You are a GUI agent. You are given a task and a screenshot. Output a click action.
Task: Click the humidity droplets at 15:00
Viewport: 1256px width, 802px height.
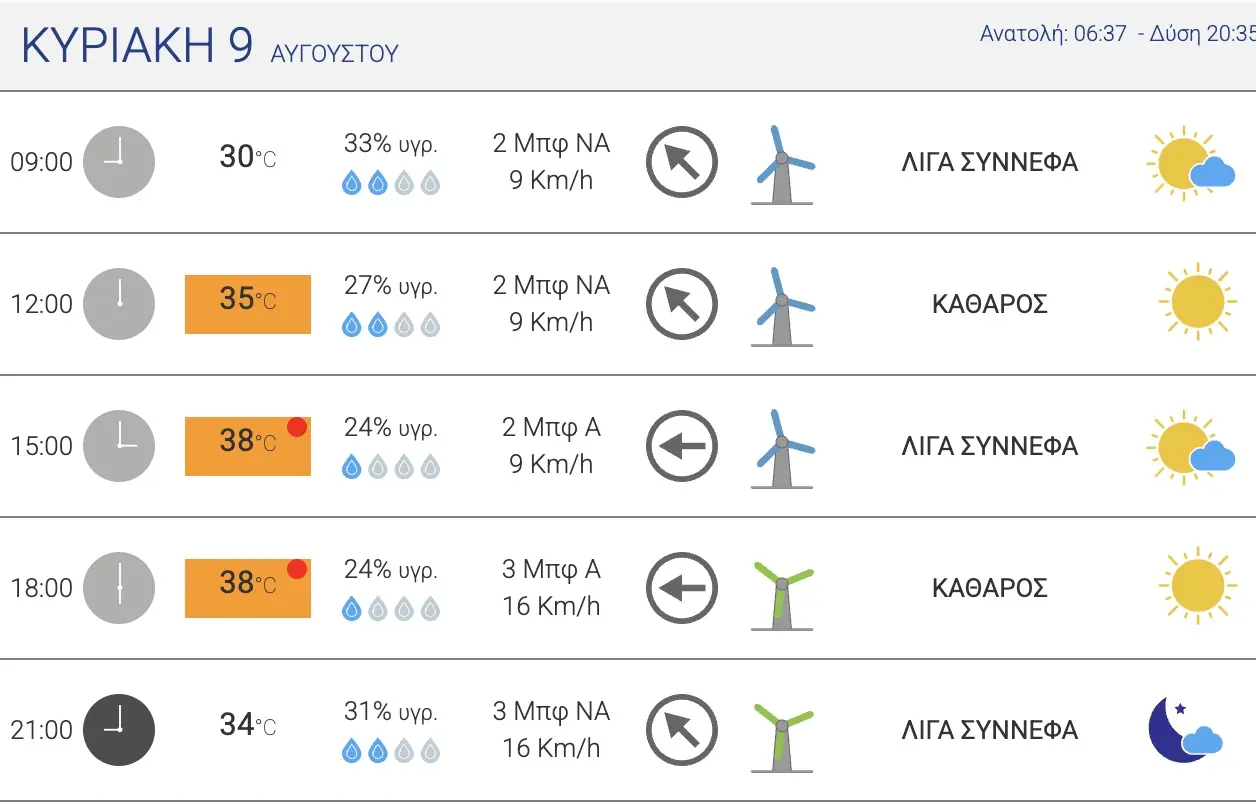click(x=391, y=467)
